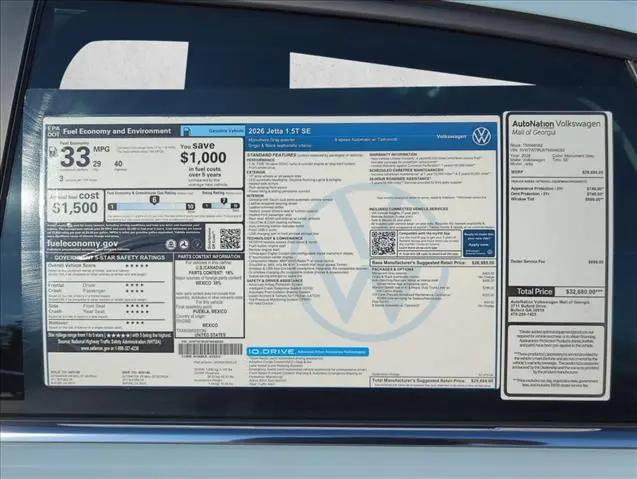Click the 'Overall Vehicle Score' star rating row
This screenshot has width=637, height=479.
coord(98,265)
